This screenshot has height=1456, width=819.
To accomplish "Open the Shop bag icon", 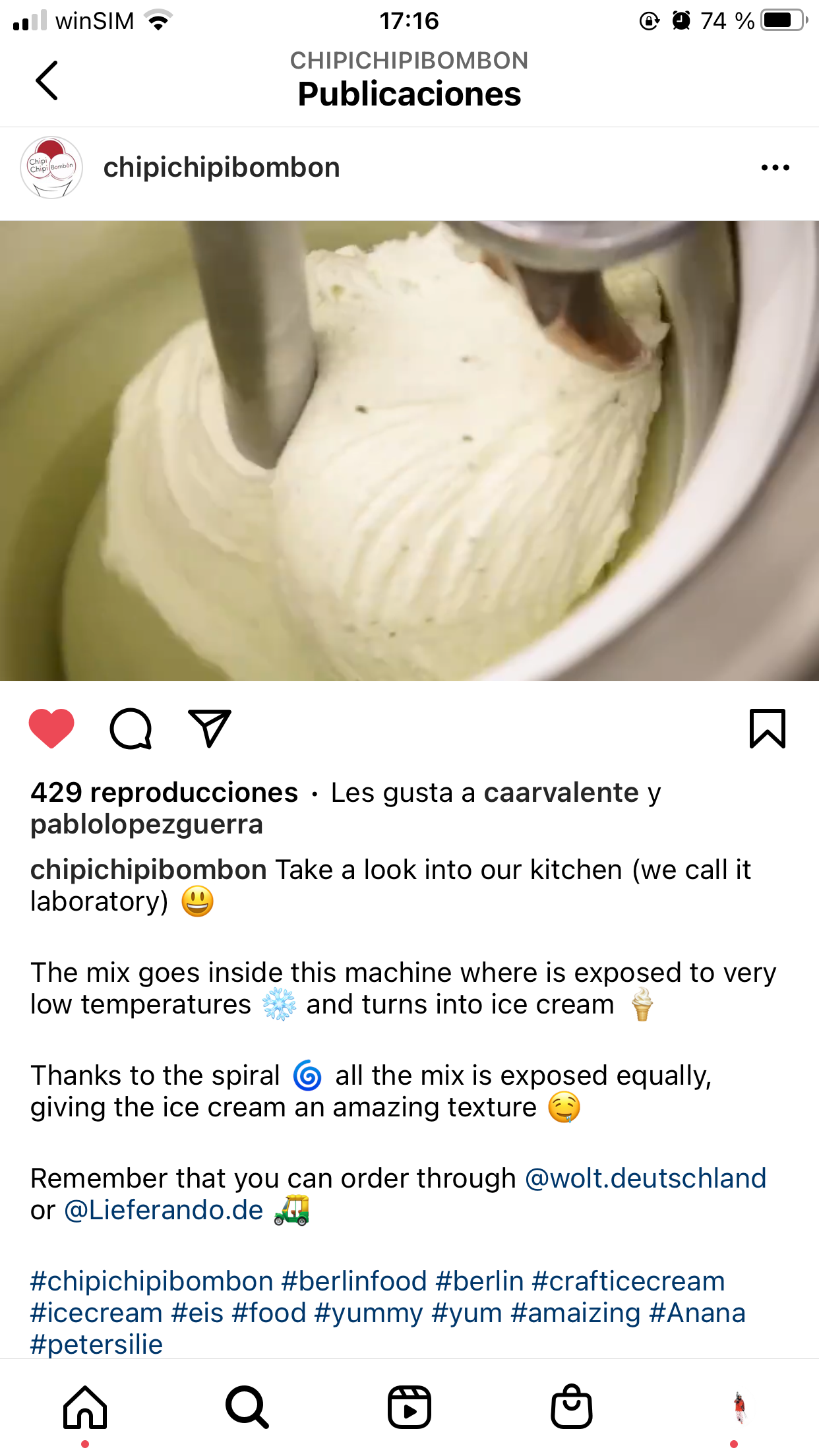I will coord(572,1407).
